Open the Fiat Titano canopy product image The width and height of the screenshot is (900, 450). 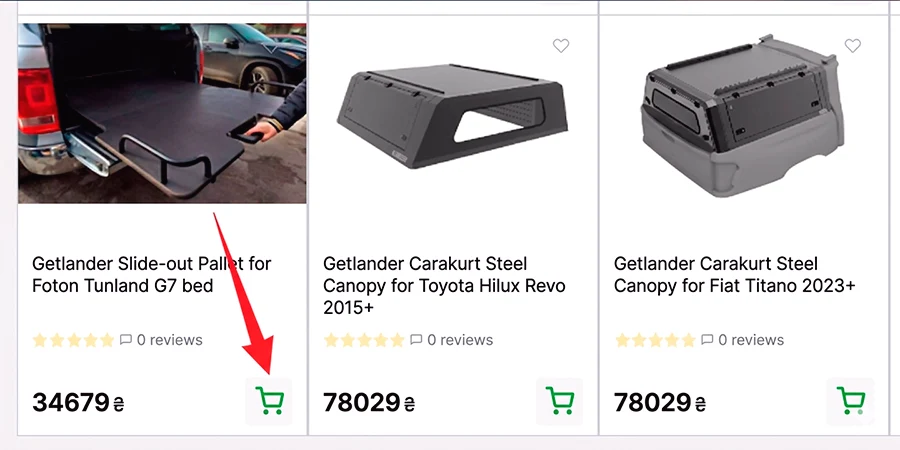click(743, 115)
